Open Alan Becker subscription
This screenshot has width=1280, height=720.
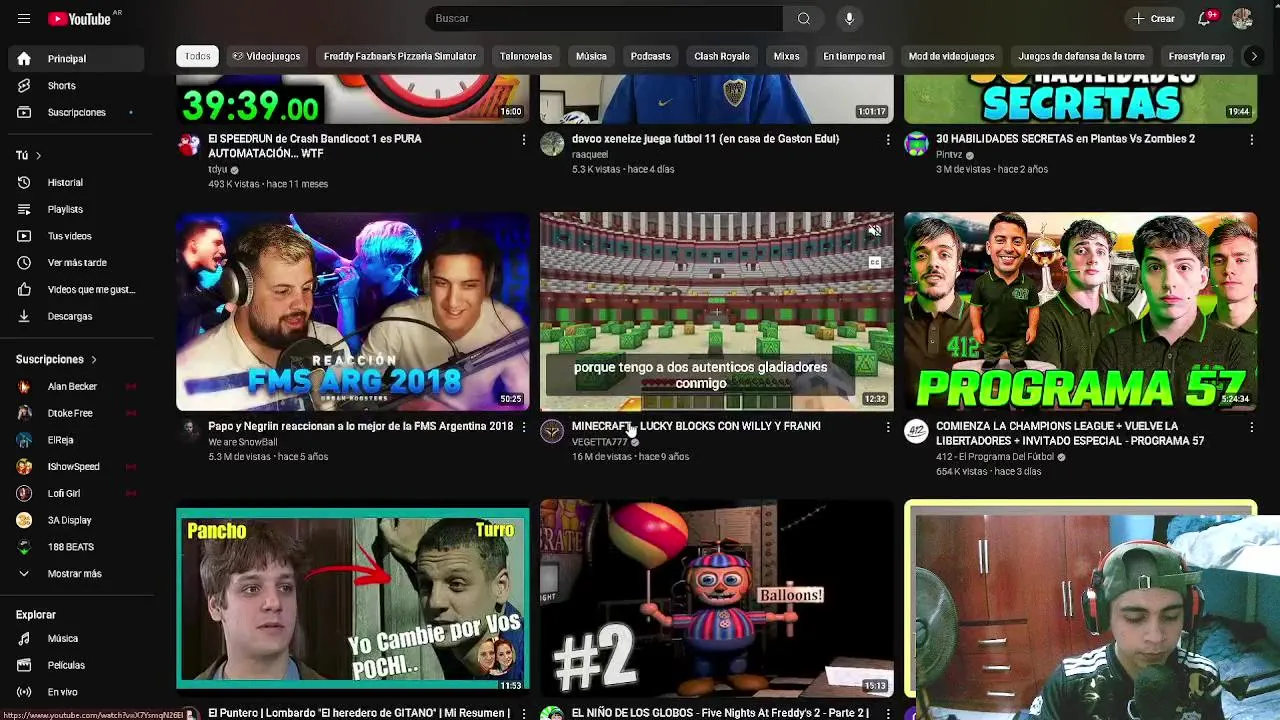76,386
